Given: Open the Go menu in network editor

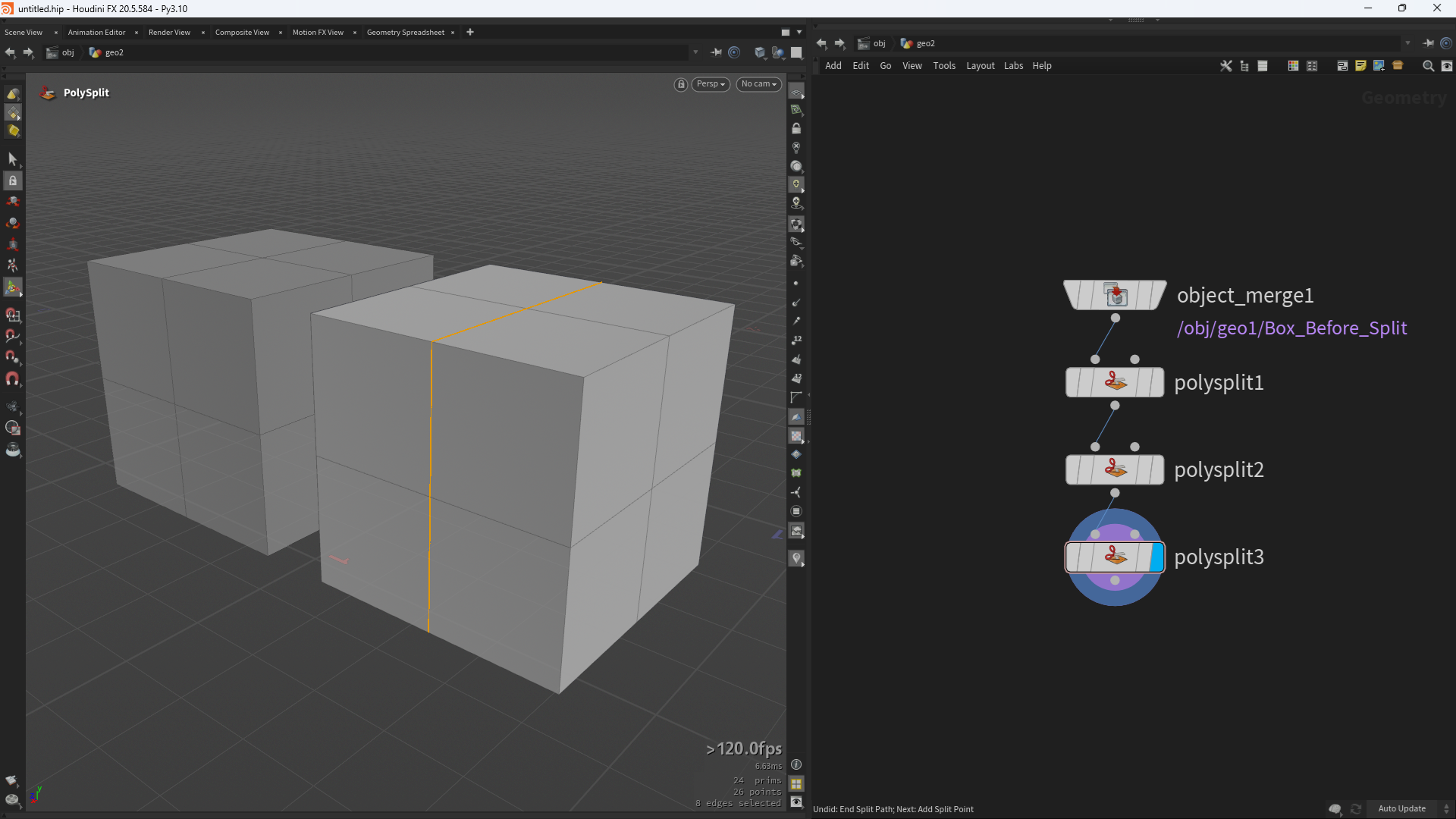Looking at the screenshot, I should 885,66.
